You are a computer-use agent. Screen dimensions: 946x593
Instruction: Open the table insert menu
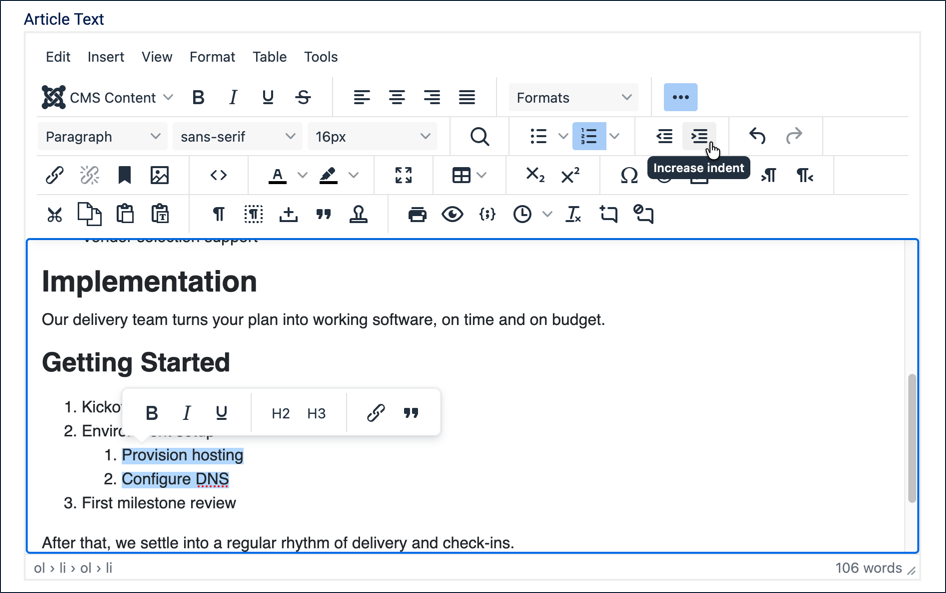coord(468,175)
